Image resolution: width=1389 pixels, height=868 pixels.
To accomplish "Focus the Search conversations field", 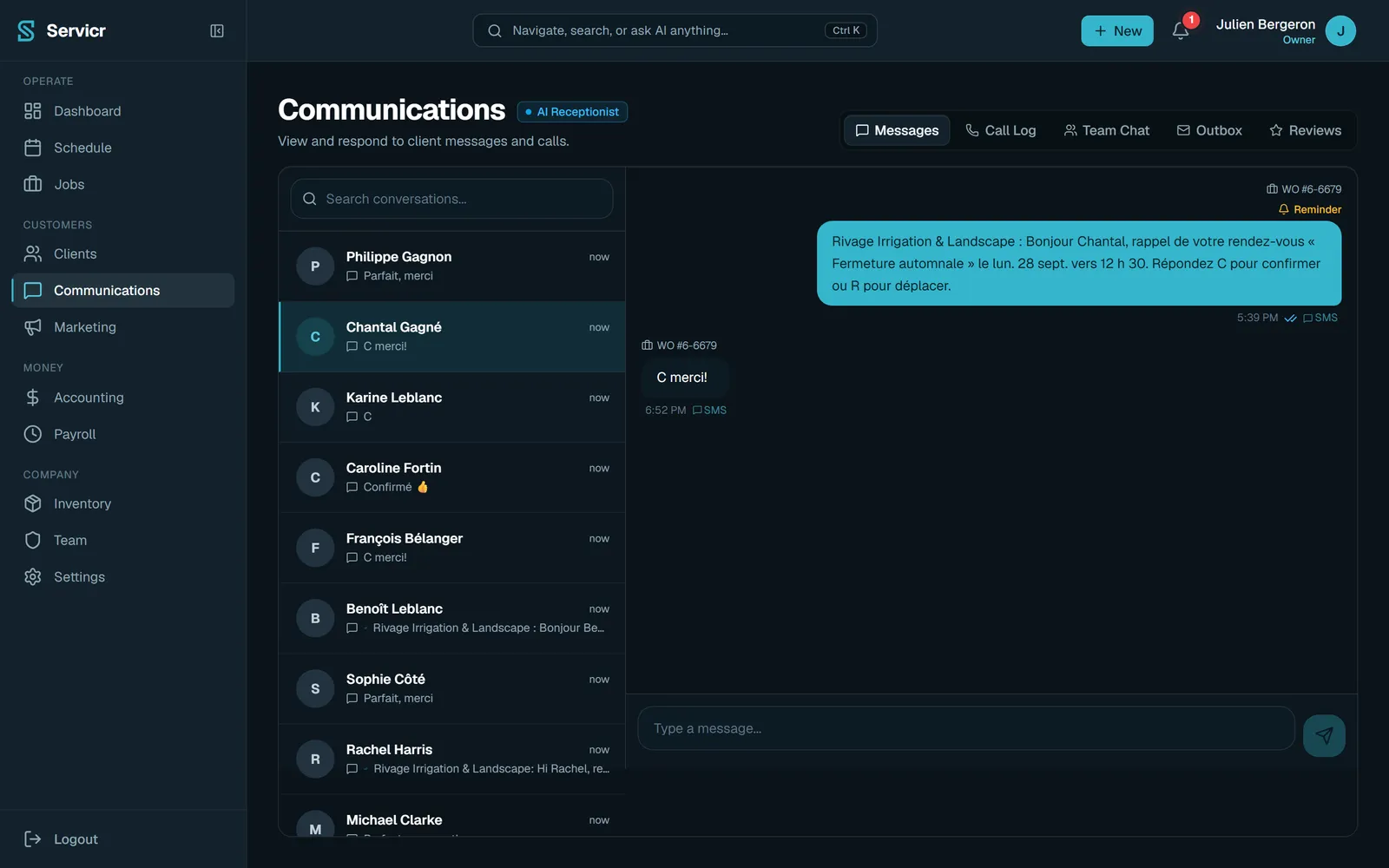I will 451,199.
